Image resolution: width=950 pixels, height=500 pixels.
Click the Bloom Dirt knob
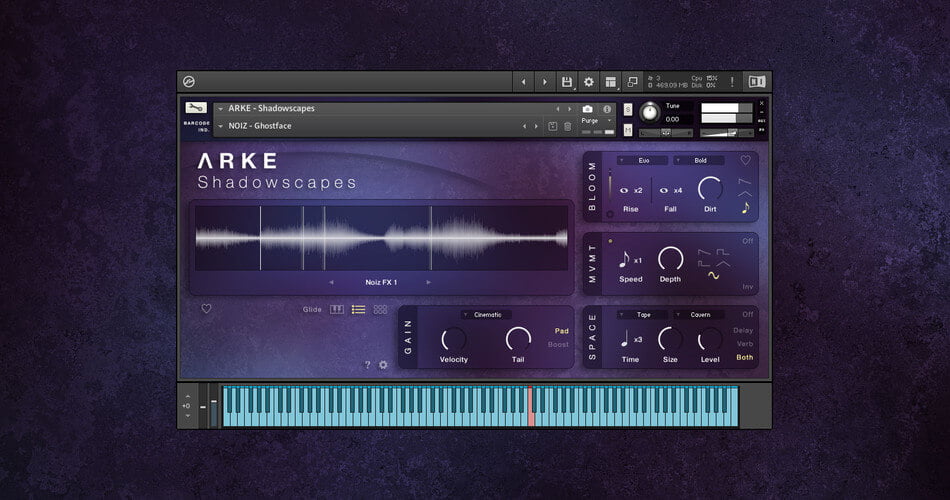[709, 189]
